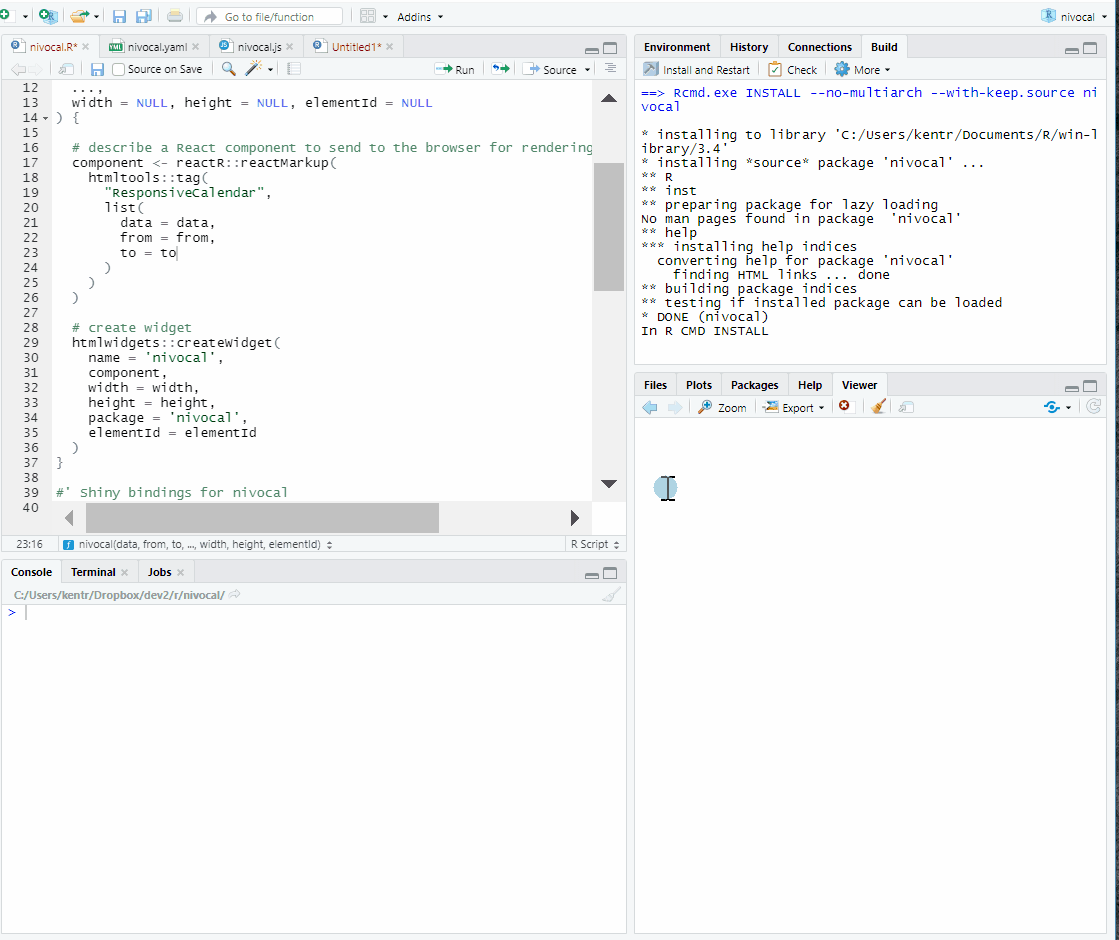Open the Packages tab
The height and width of the screenshot is (940, 1119).
(x=754, y=385)
